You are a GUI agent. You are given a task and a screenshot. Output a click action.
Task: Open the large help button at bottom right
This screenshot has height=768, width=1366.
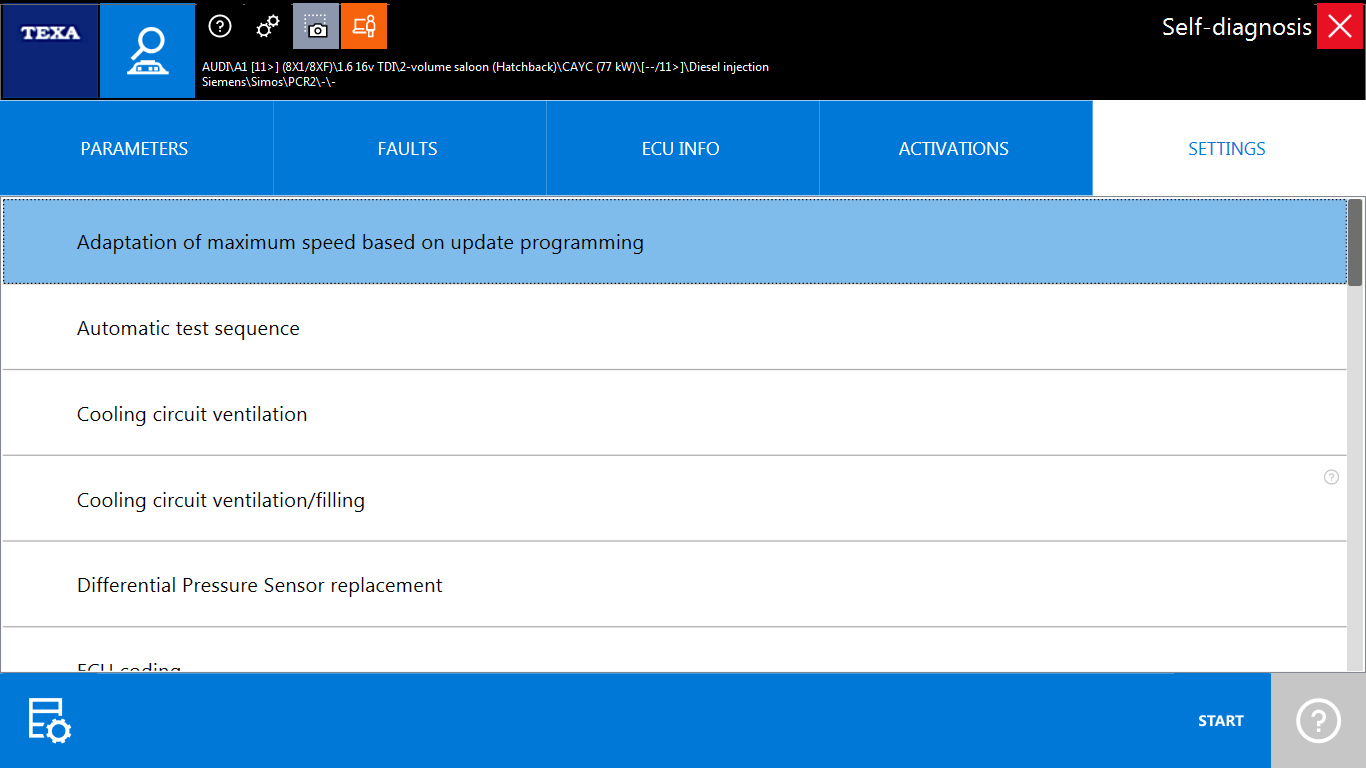pyautogui.click(x=1318, y=720)
